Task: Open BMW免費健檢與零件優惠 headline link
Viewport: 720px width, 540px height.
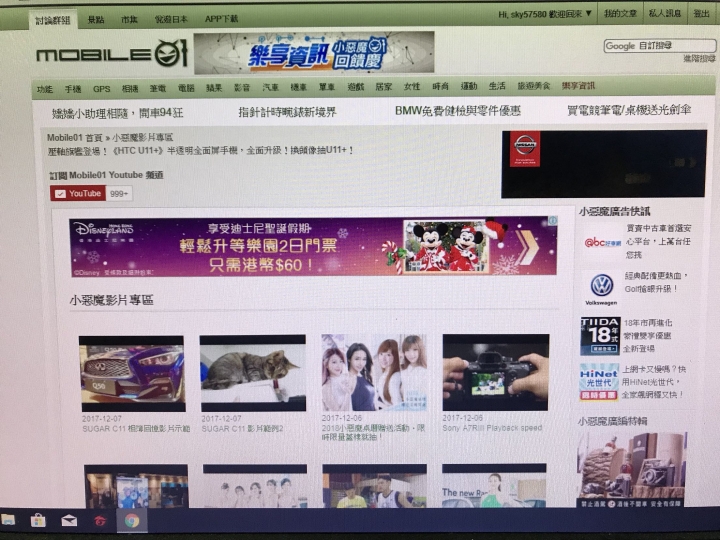Action: click(458, 111)
